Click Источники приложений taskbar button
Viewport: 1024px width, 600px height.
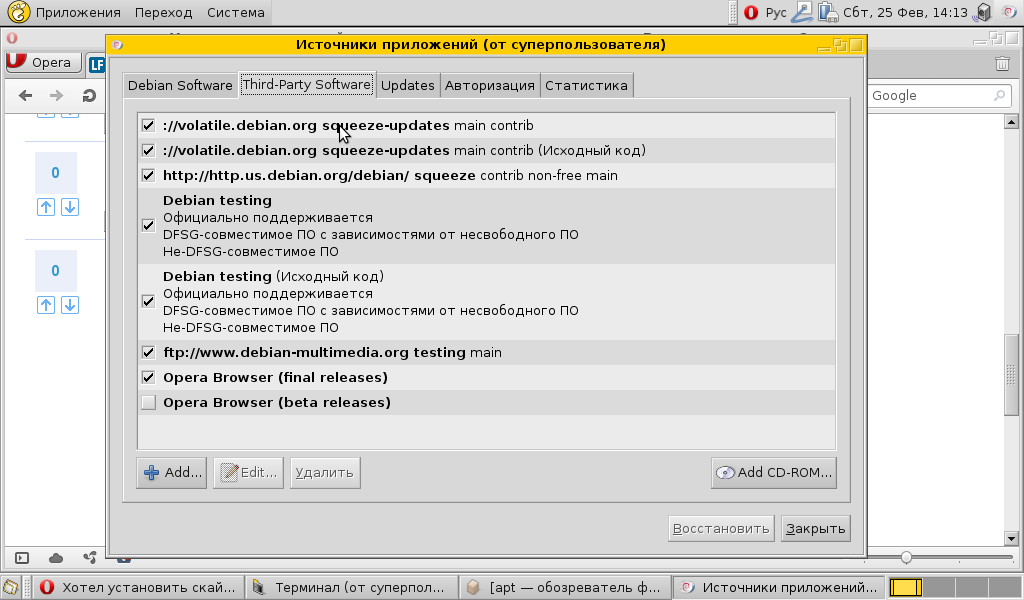[x=778, y=588]
